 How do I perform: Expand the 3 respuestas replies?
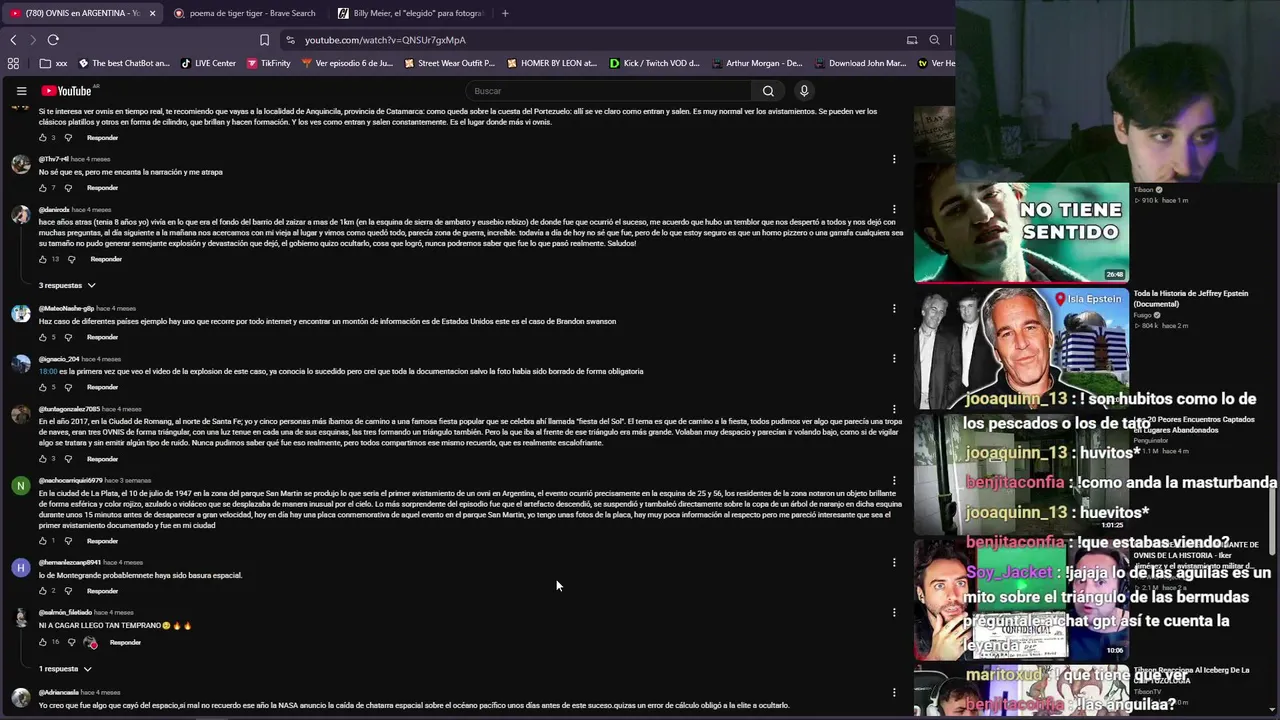[67, 286]
